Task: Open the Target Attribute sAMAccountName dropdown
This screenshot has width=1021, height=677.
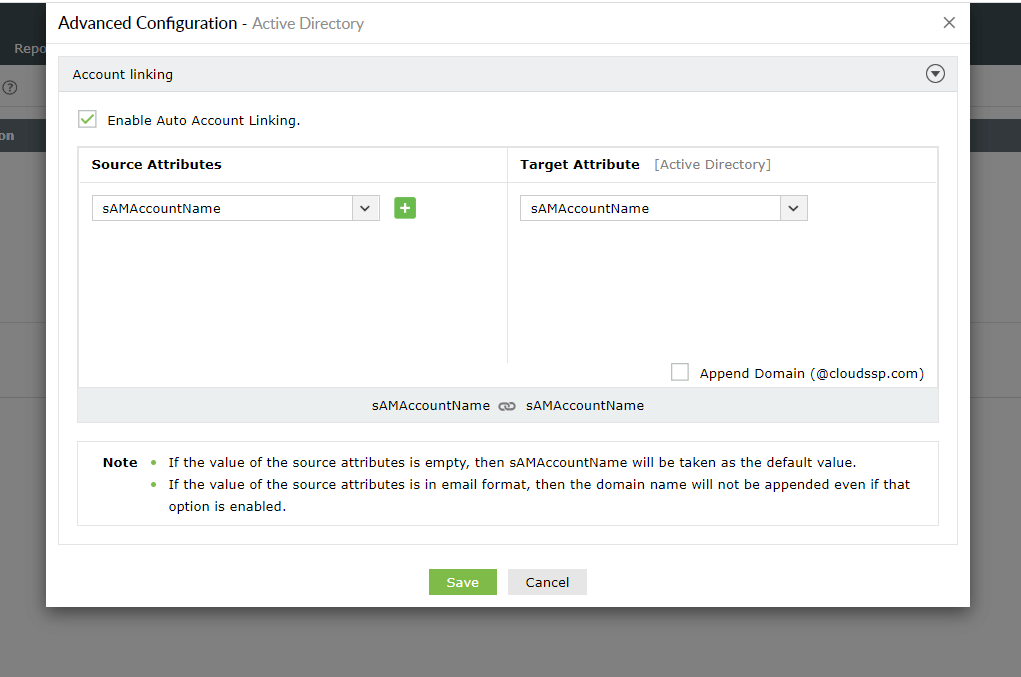Action: 651,208
